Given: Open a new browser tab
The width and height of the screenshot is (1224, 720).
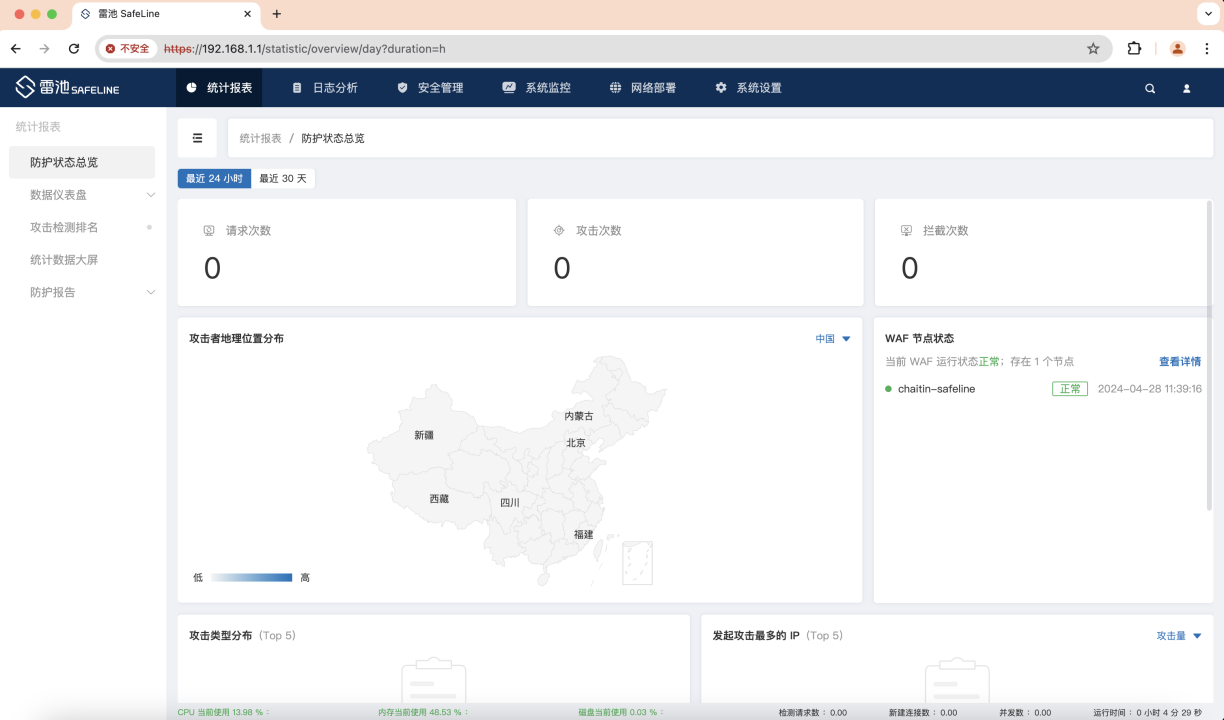Looking at the screenshot, I should tap(277, 14).
